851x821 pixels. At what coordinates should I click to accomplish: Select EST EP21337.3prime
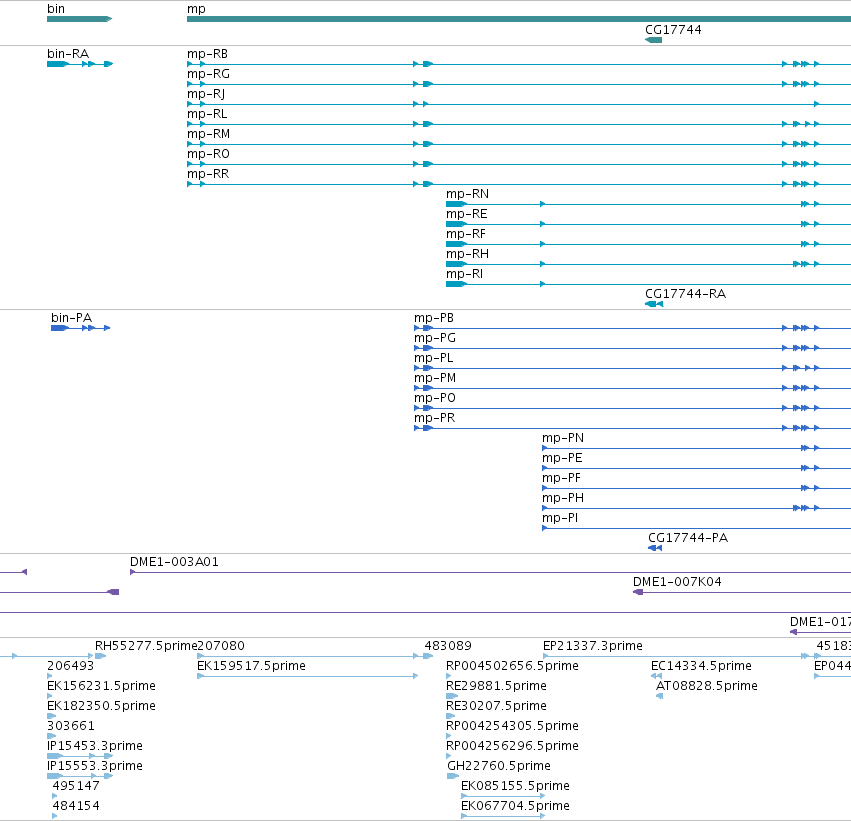(593, 646)
